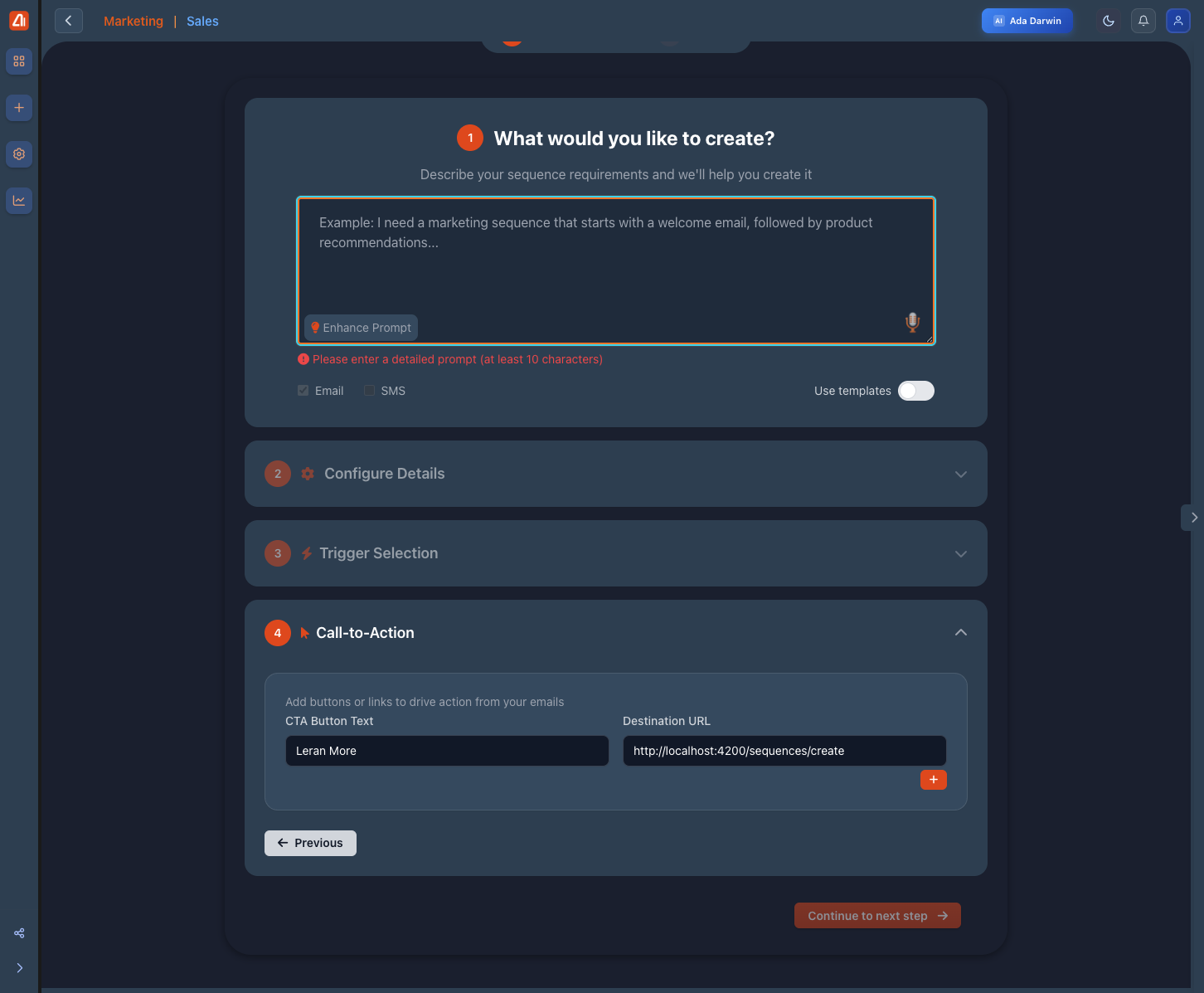Screen dimensions: 1204x993
Task: Expand the Trigger Selection section chevron
Action: (961, 554)
